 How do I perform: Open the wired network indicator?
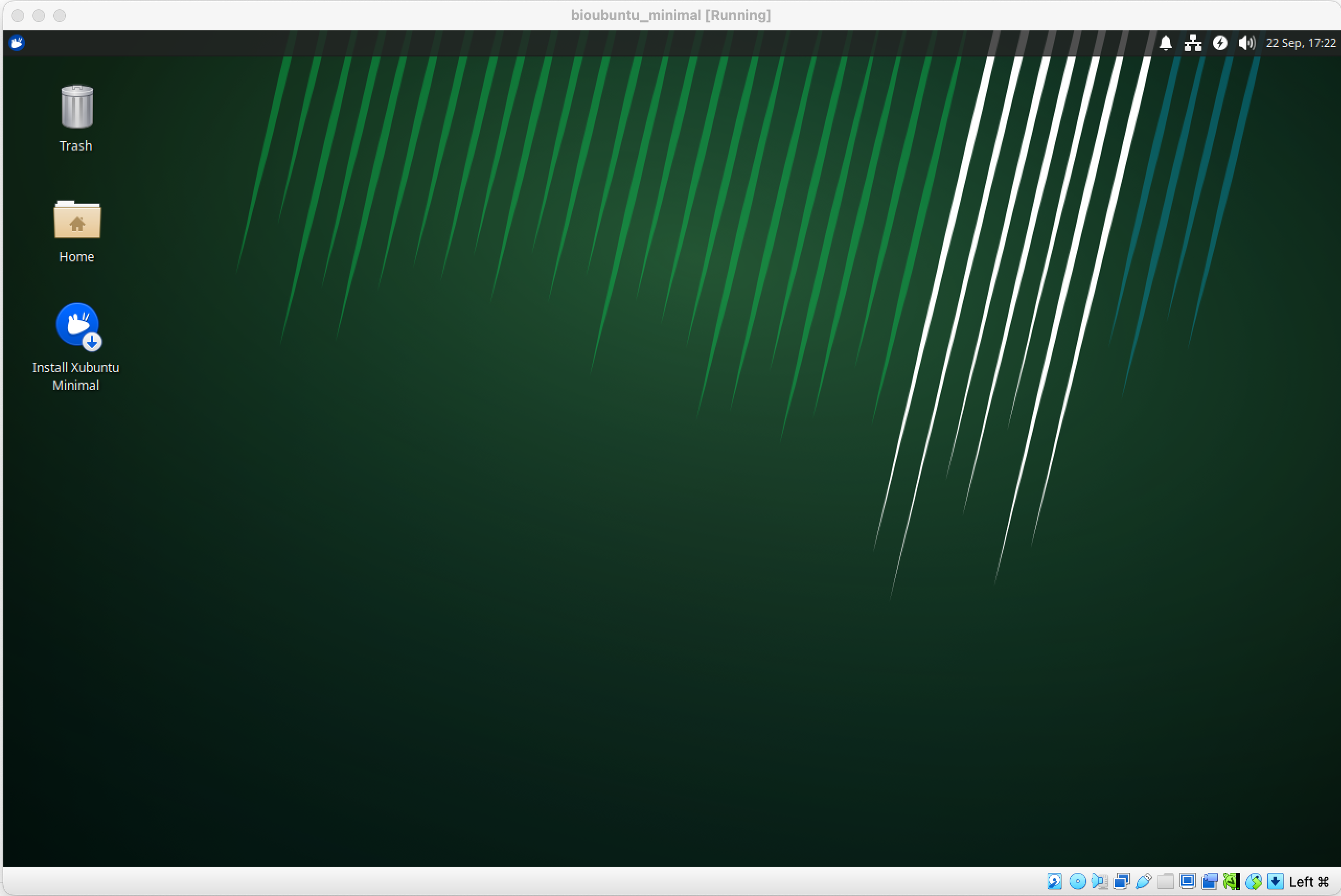coord(1193,43)
